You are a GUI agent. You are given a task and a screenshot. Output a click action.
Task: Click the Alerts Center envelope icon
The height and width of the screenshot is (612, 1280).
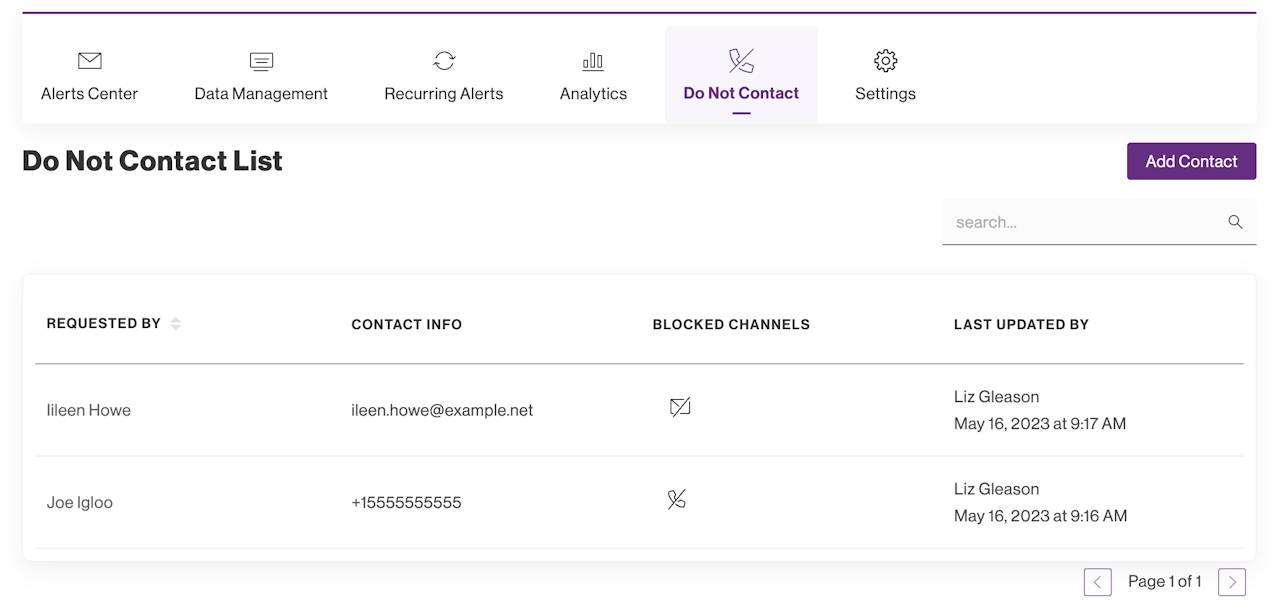tap(90, 61)
